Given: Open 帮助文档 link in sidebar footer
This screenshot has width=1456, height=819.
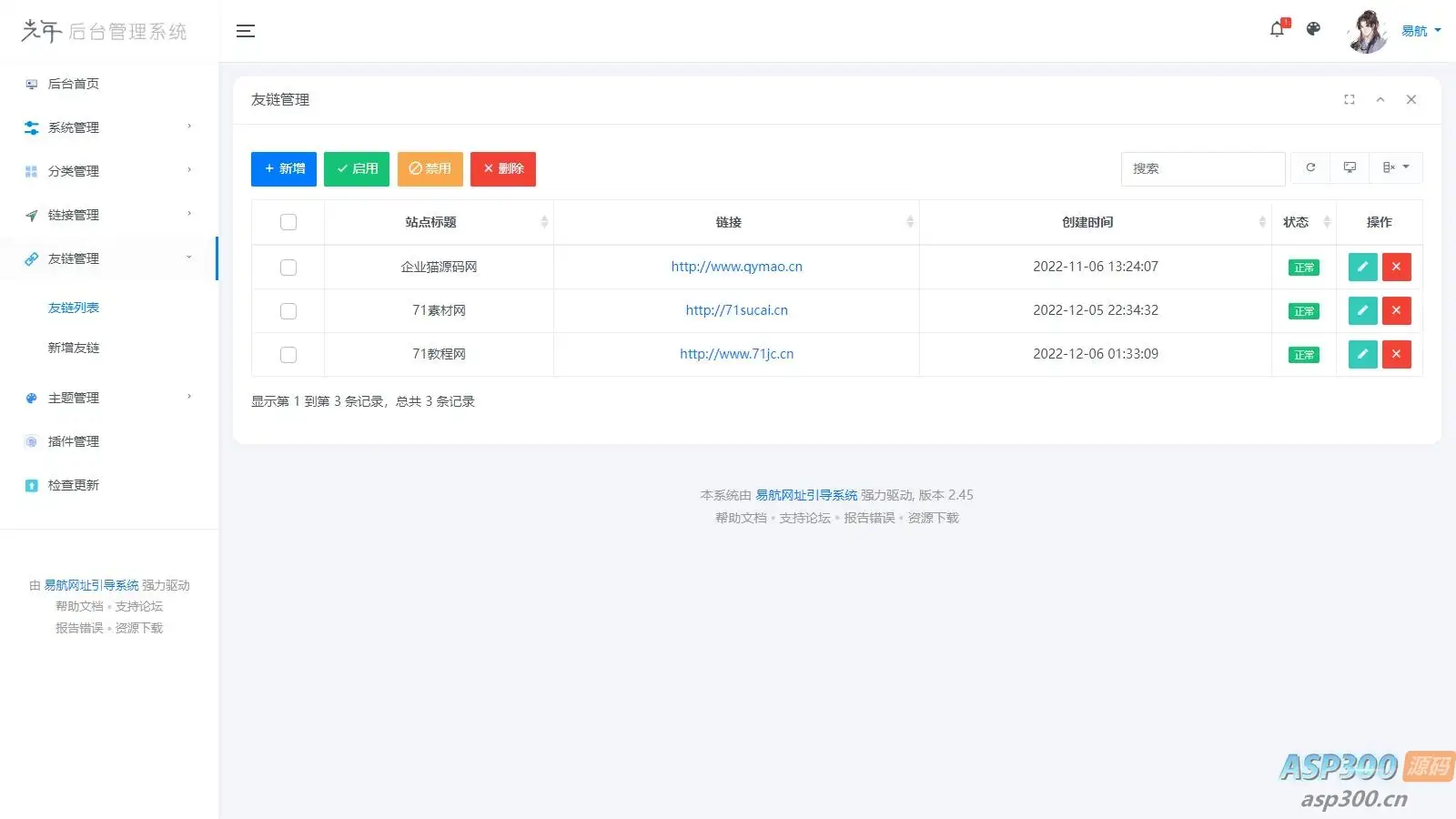Looking at the screenshot, I should (79, 606).
